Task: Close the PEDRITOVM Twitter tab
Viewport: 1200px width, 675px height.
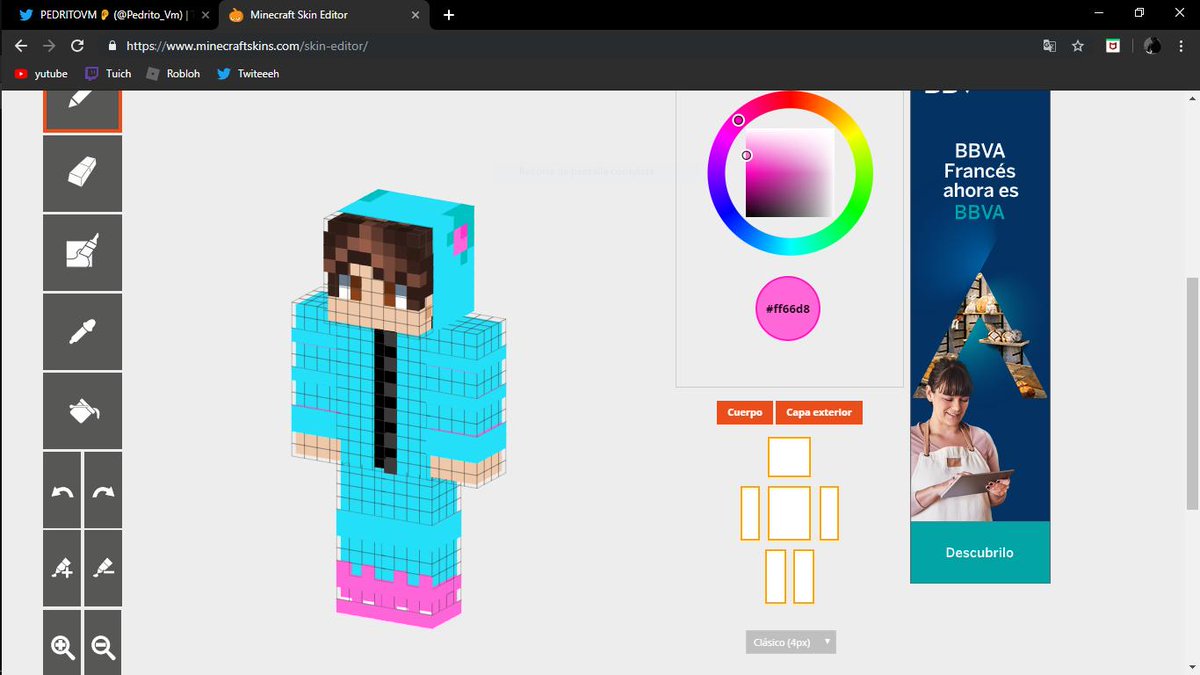Action: (x=204, y=15)
